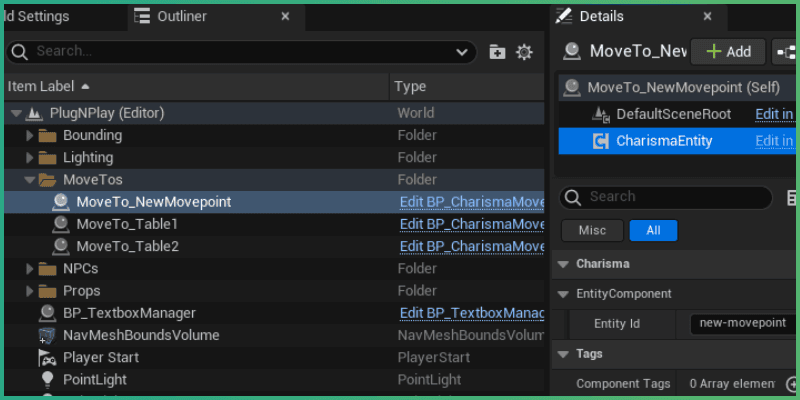Edit the Entity Id value new-movepoint
800x400 pixels.
742,324
